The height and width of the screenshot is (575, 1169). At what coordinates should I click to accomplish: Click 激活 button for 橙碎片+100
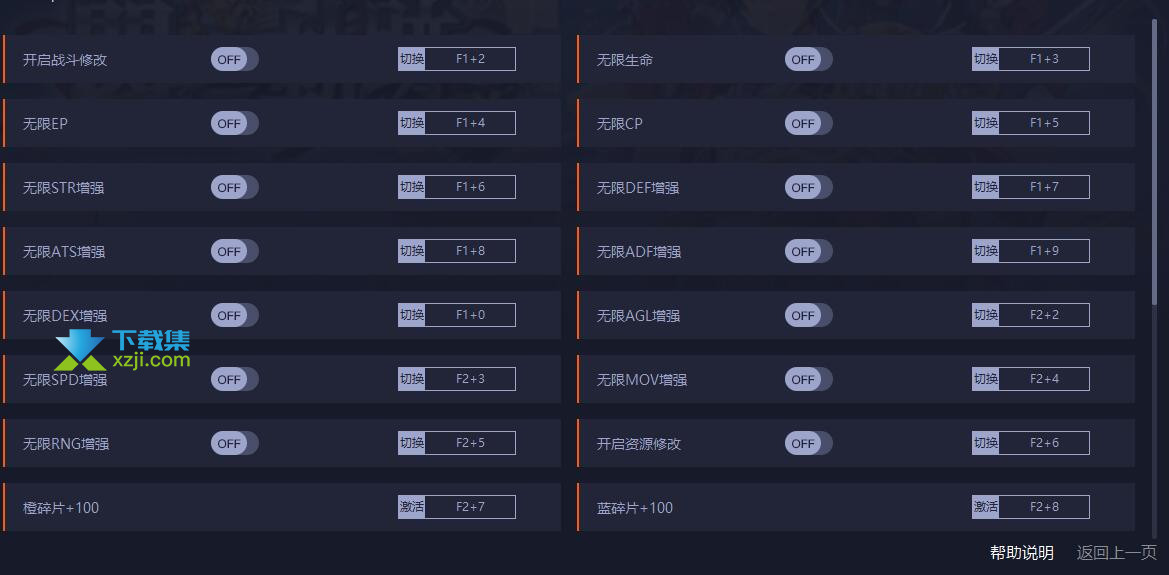[412, 507]
